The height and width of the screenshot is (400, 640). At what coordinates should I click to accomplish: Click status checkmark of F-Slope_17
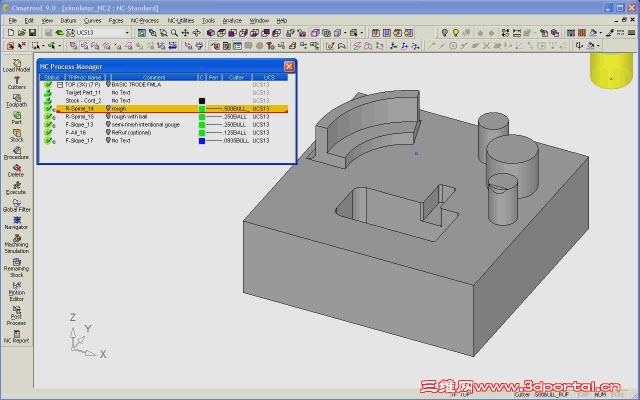click(x=48, y=140)
